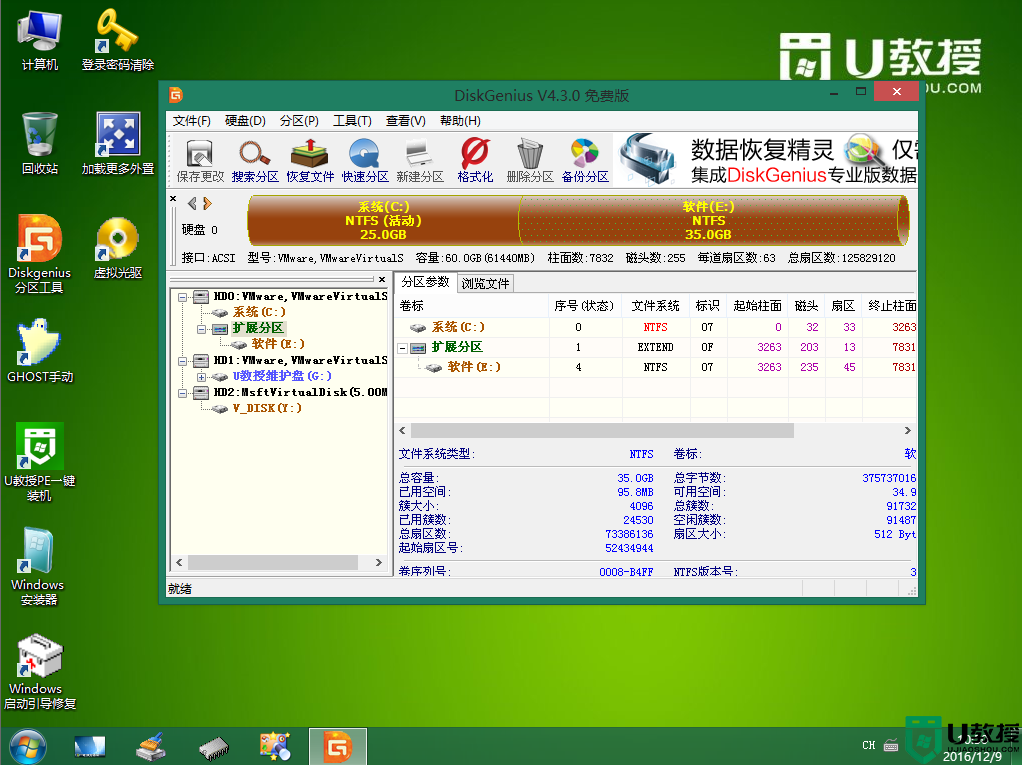Open the 工具(T) menu
Screen dimensions: 1022x765
point(352,121)
